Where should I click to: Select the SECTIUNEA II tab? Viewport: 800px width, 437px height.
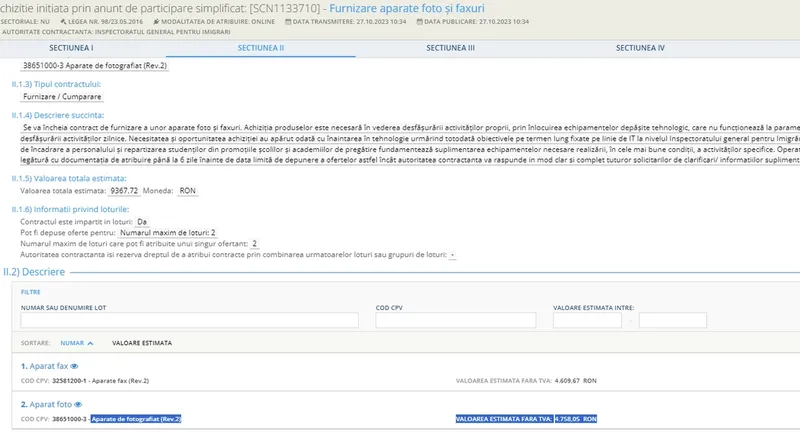pos(261,48)
